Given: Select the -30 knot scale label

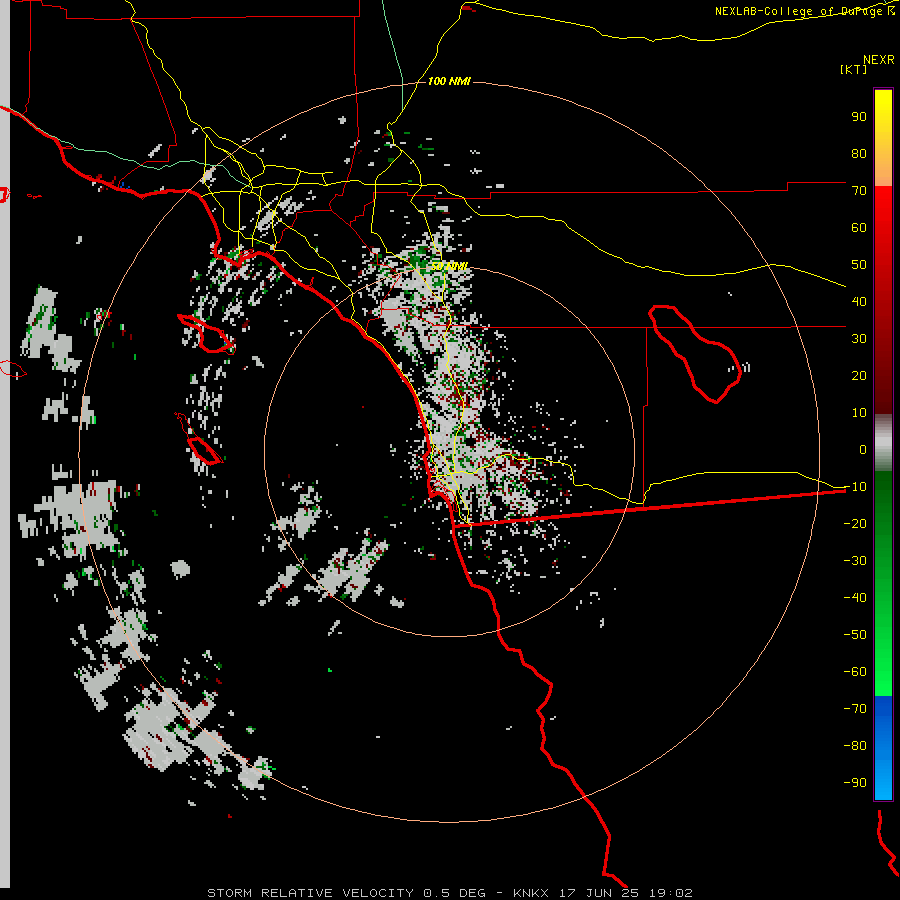Looking at the screenshot, I should coord(855,561).
